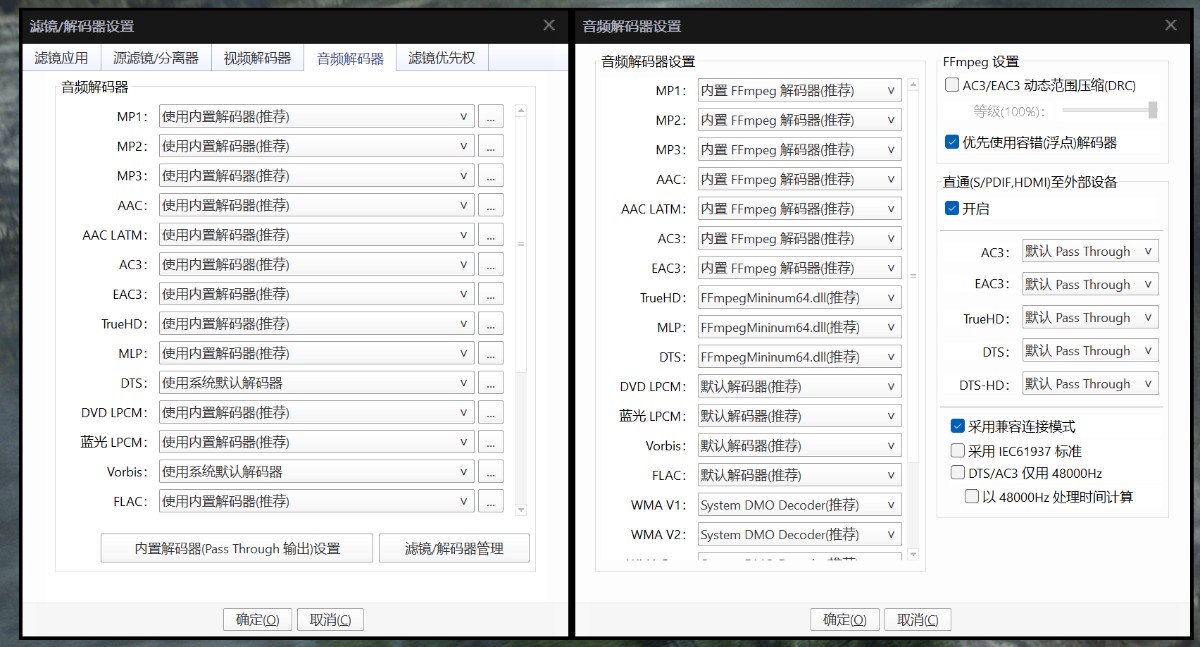Click the '...' browse button beside AAC
1200x647 pixels.
490,206
